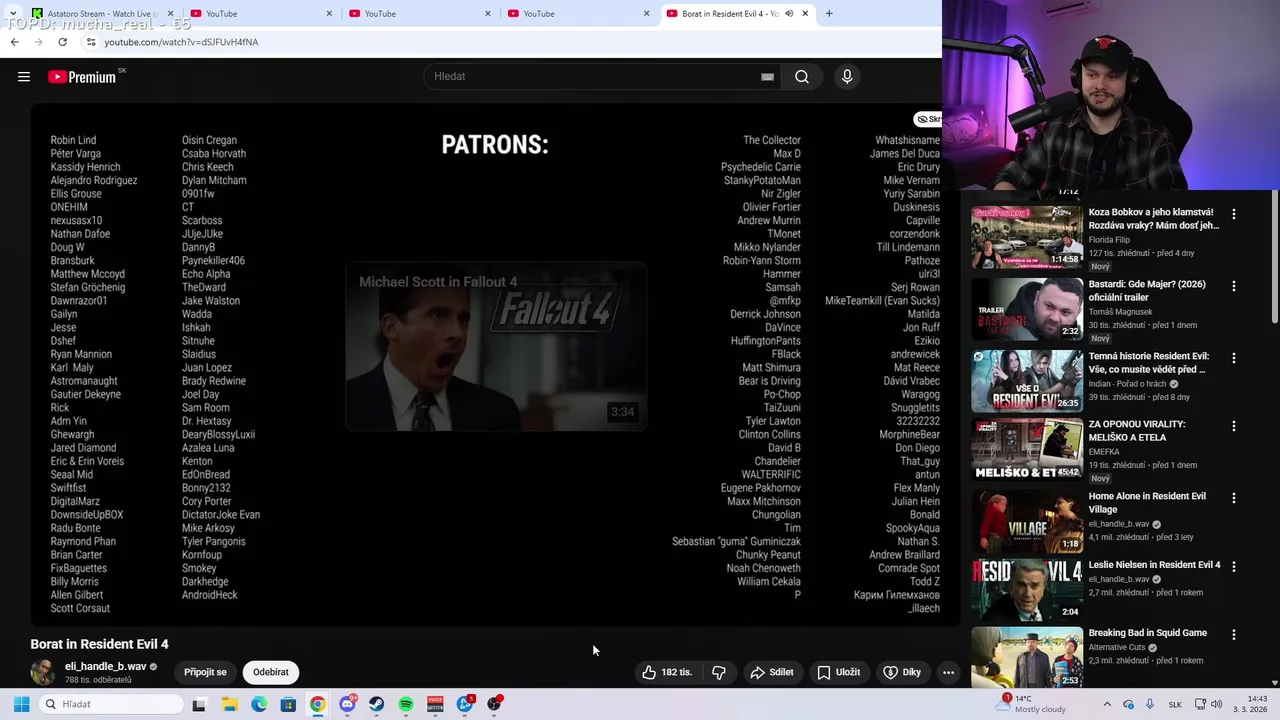Subscribe with Odebírat button
This screenshot has width=1280, height=720.
(x=271, y=672)
